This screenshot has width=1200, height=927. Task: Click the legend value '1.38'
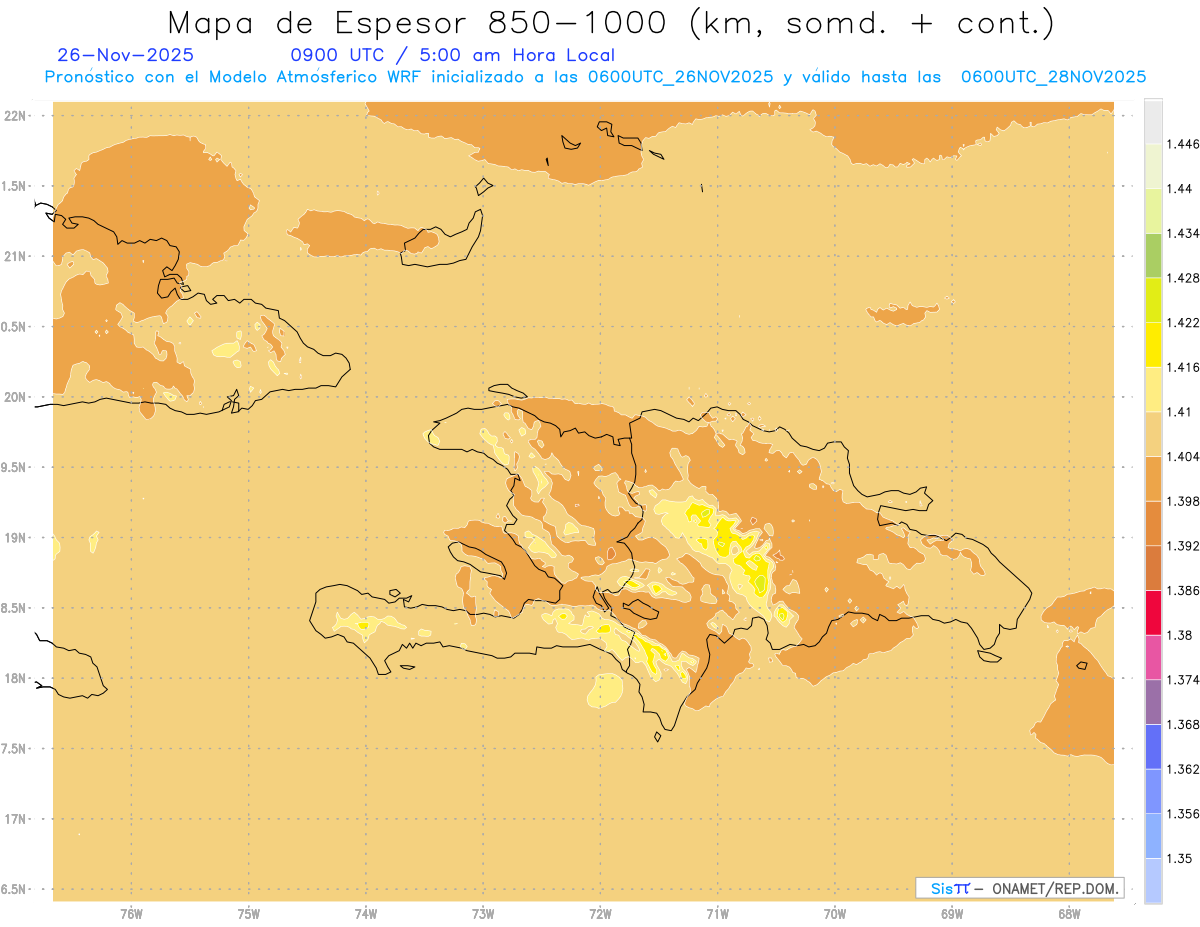pos(1179,635)
